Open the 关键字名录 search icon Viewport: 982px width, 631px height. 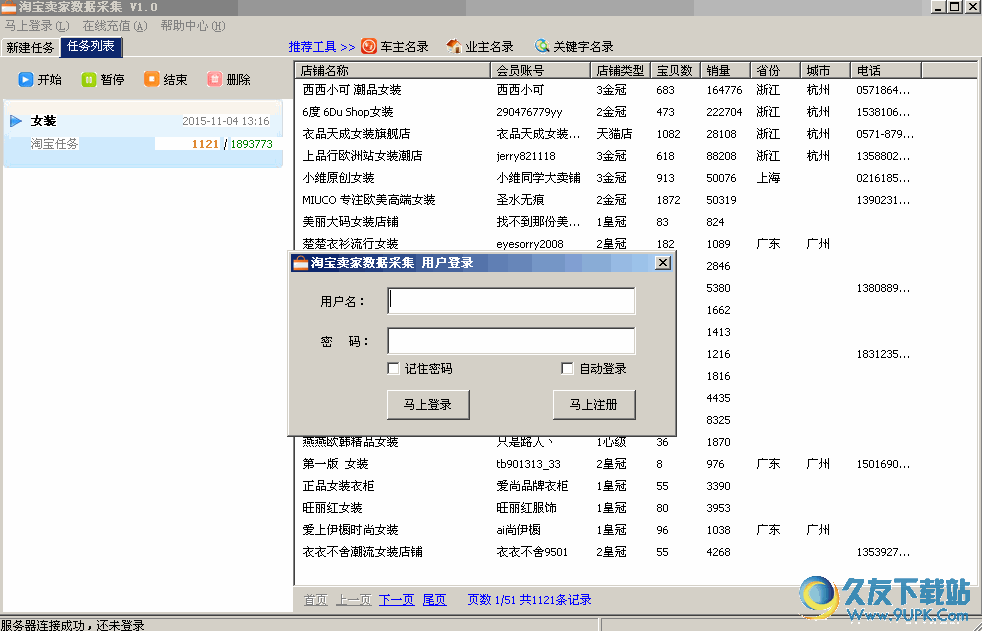(x=542, y=46)
